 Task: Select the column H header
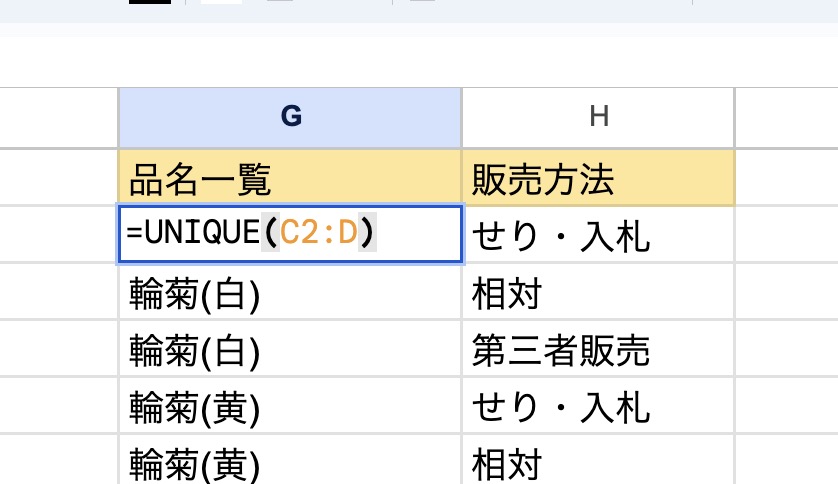(x=598, y=117)
